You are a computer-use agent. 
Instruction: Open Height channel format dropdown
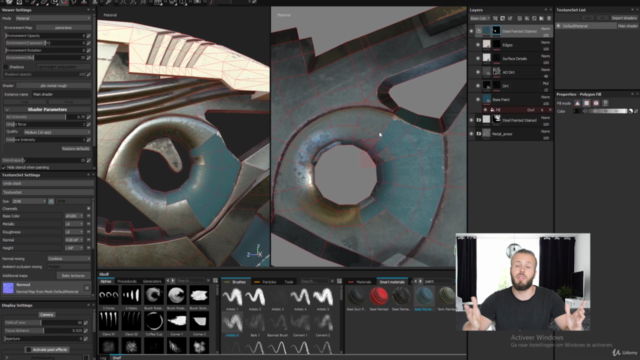pyautogui.click(x=74, y=248)
